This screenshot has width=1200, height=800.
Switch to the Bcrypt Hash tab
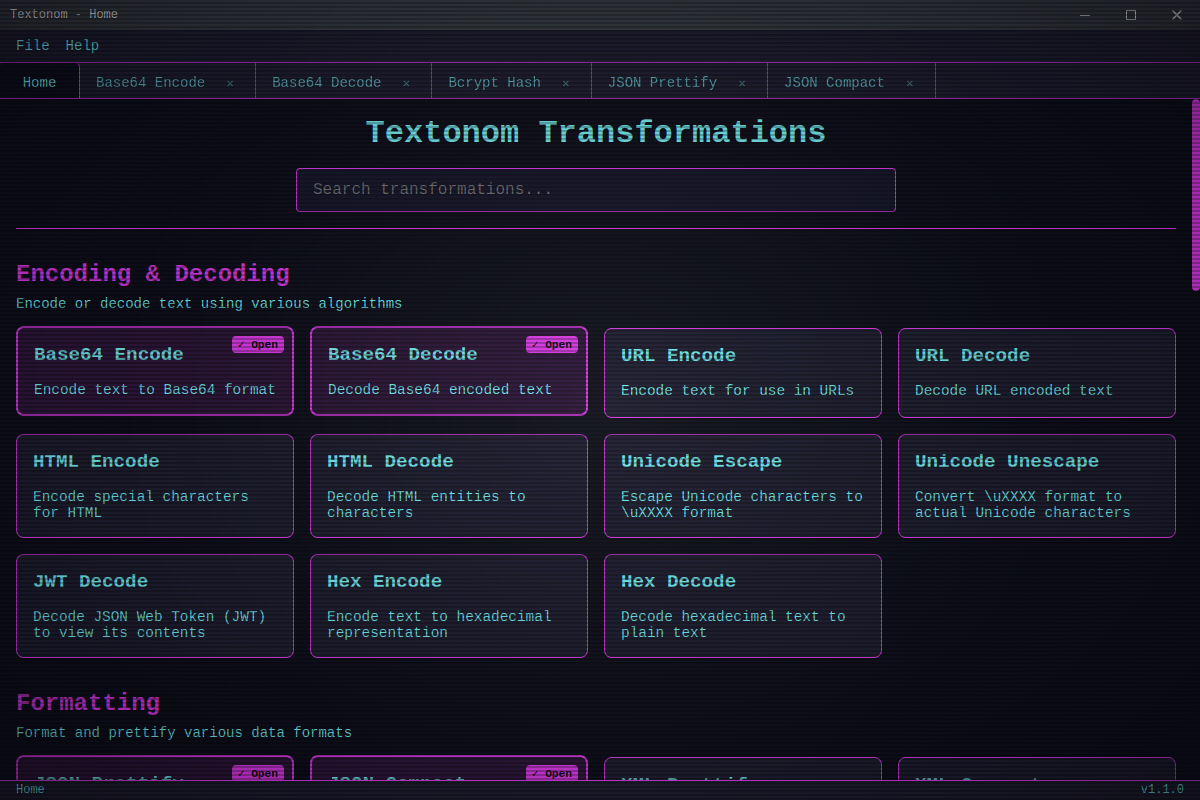[494, 82]
